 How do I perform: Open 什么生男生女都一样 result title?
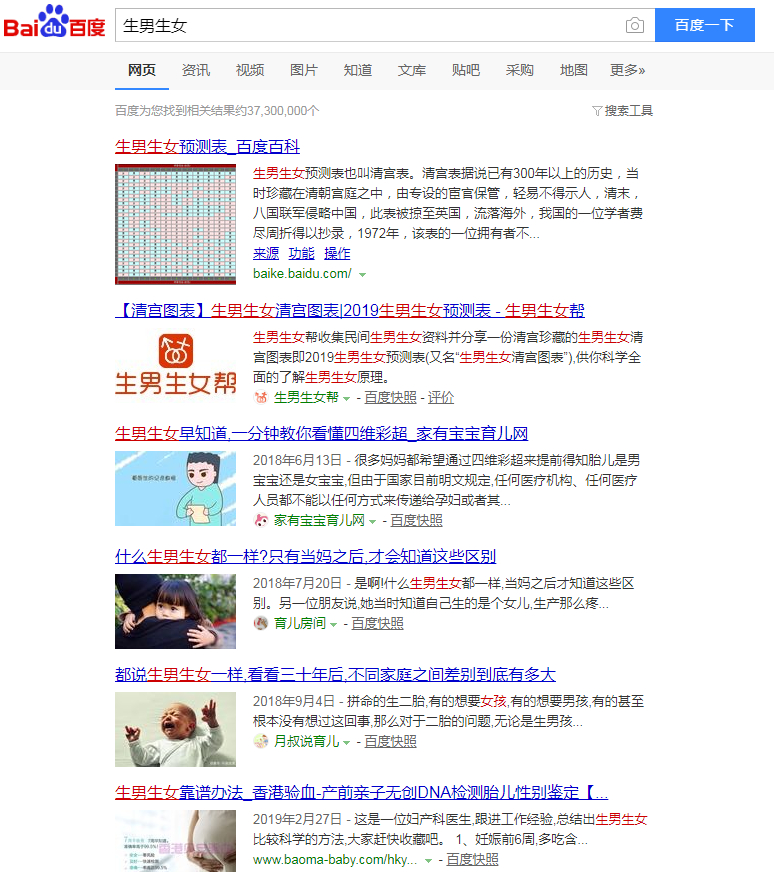pyautogui.click(x=305, y=556)
